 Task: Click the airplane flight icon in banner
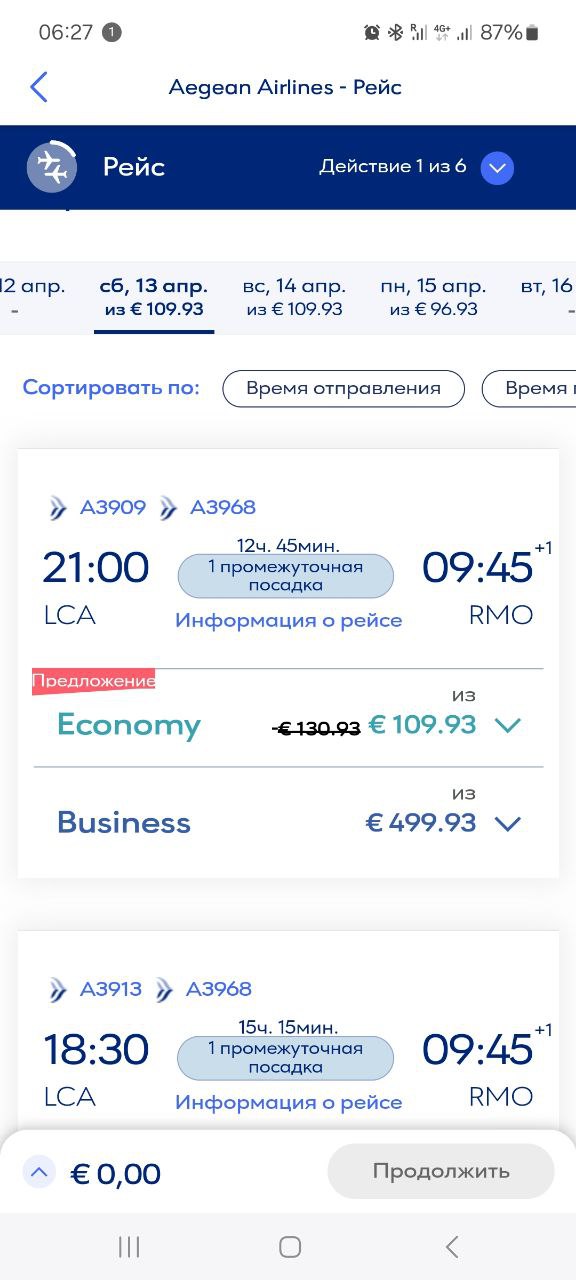[x=52, y=167]
